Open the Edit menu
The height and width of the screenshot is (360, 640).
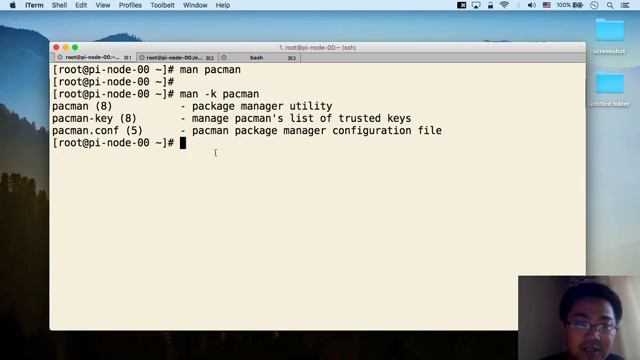click(x=81, y=5)
